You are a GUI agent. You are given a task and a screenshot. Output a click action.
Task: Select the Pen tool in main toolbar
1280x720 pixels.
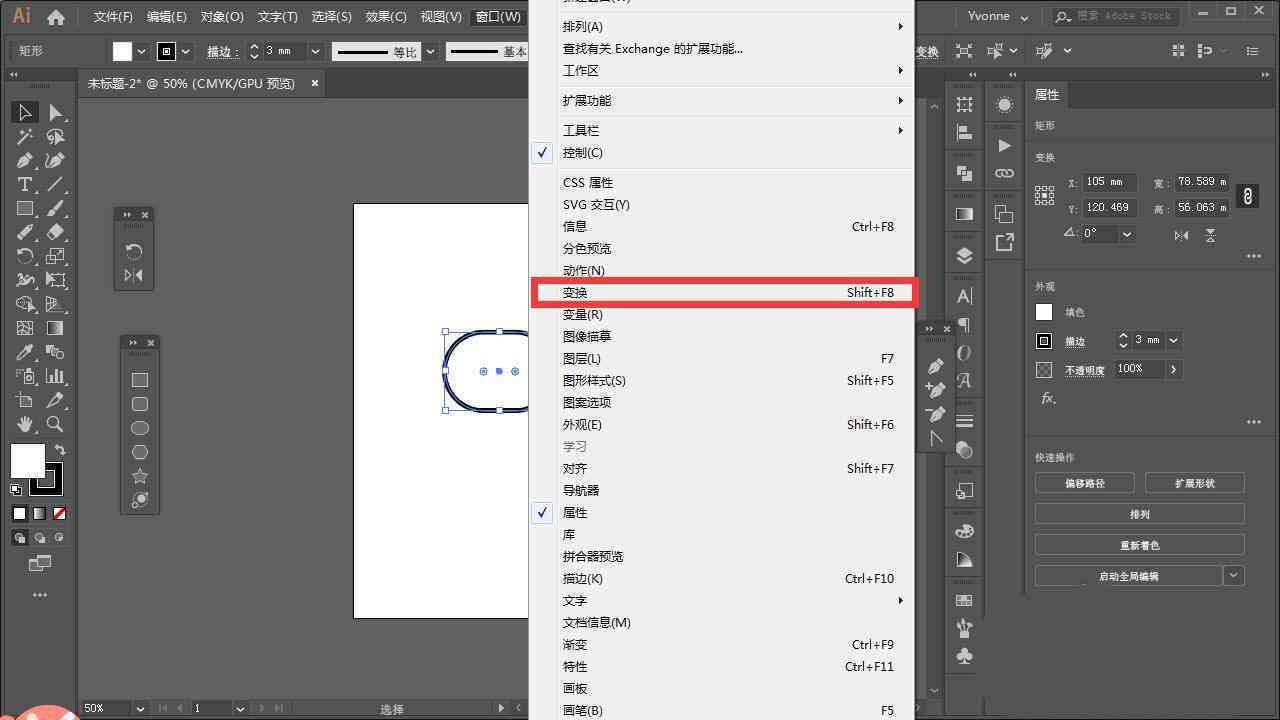(x=25, y=161)
